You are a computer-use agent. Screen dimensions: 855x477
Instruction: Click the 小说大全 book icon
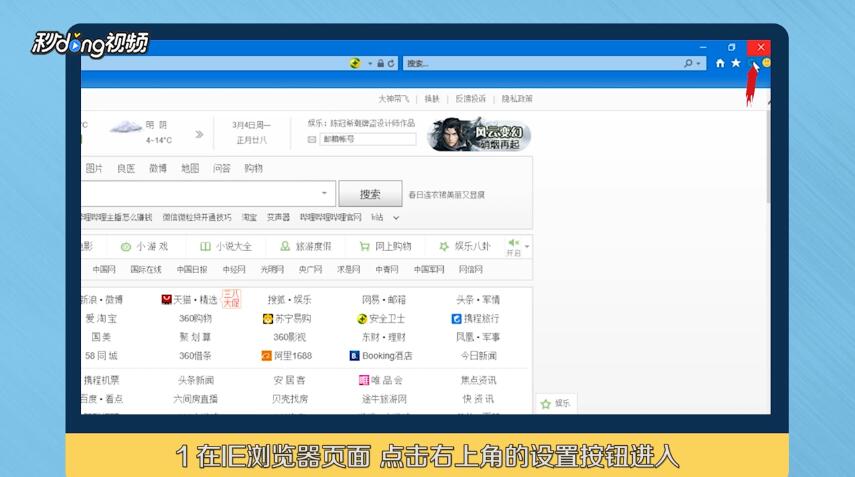(x=206, y=246)
